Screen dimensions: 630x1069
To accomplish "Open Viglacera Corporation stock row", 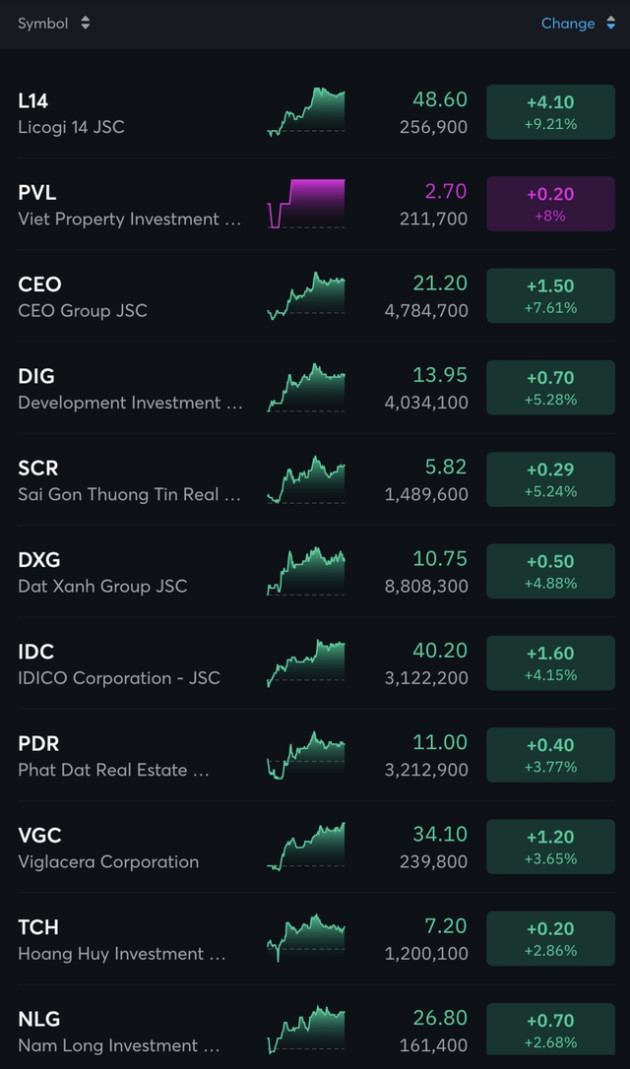I will (108, 848).
